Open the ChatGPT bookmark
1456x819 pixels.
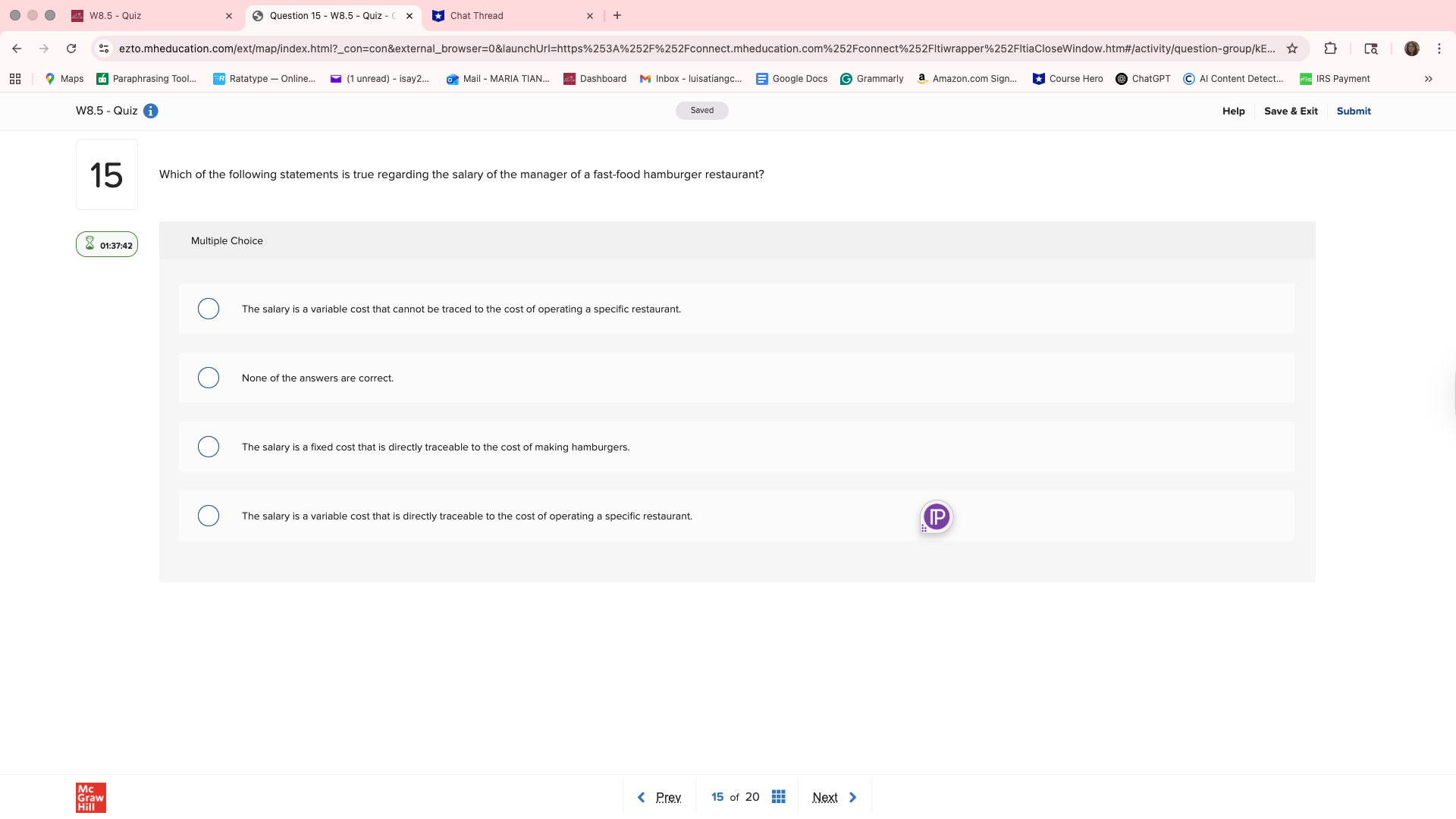(x=1143, y=79)
